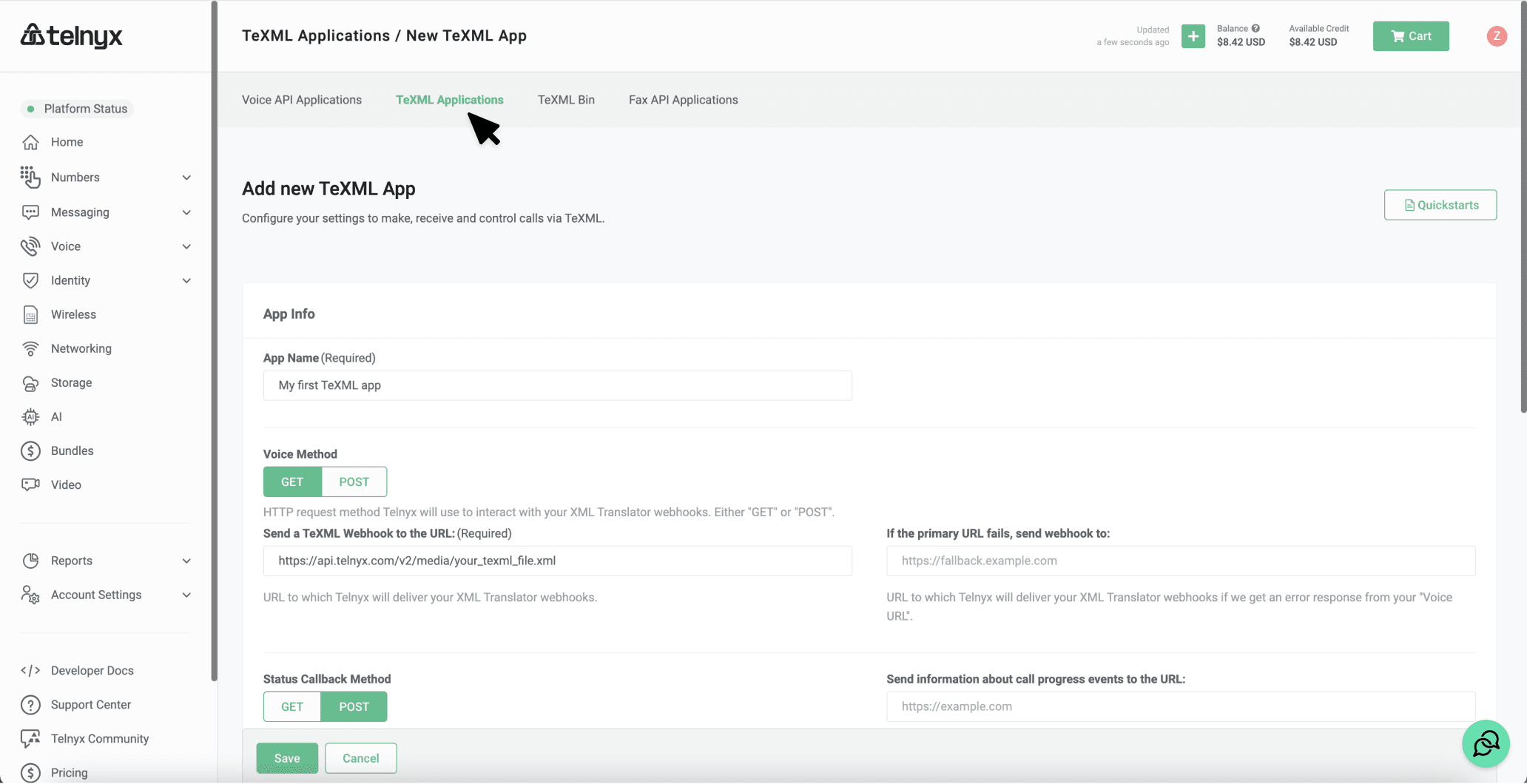Click the 'TeXML Applications / New TeXML App' breadcrumb
Image resolution: width=1527 pixels, height=784 pixels.
click(384, 36)
